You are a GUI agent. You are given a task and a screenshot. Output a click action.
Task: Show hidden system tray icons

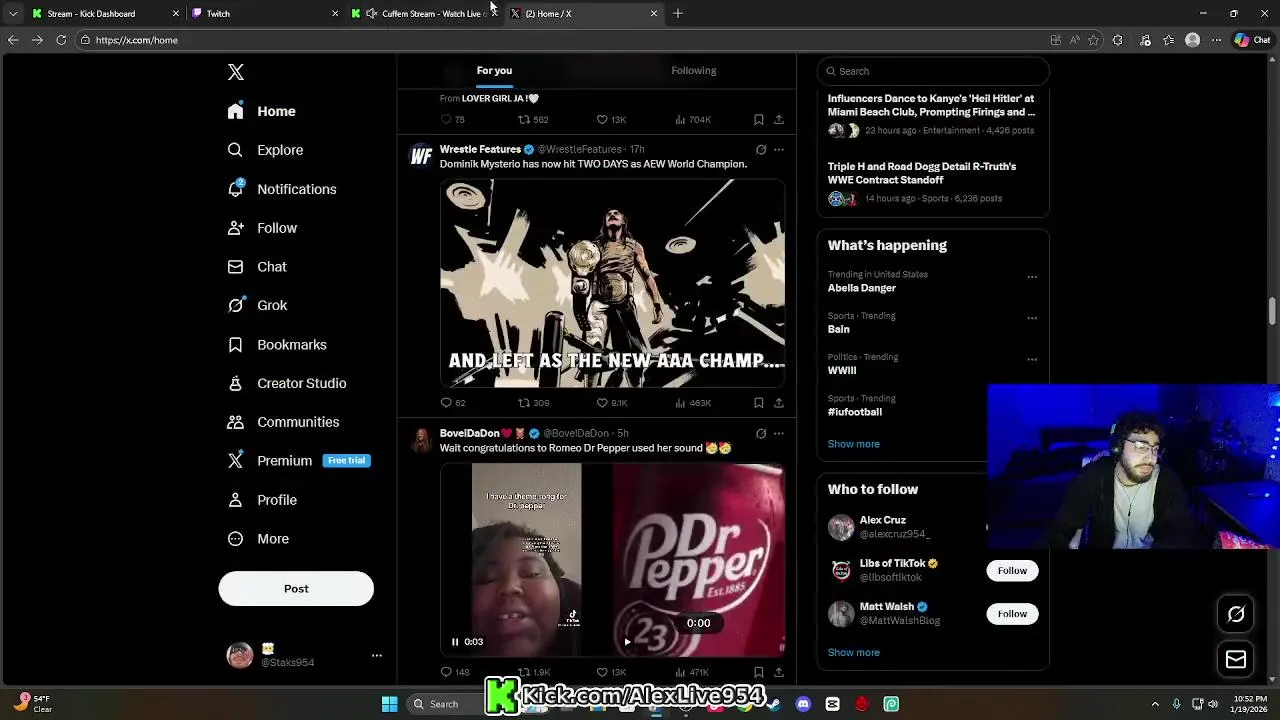click(1155, 704)
